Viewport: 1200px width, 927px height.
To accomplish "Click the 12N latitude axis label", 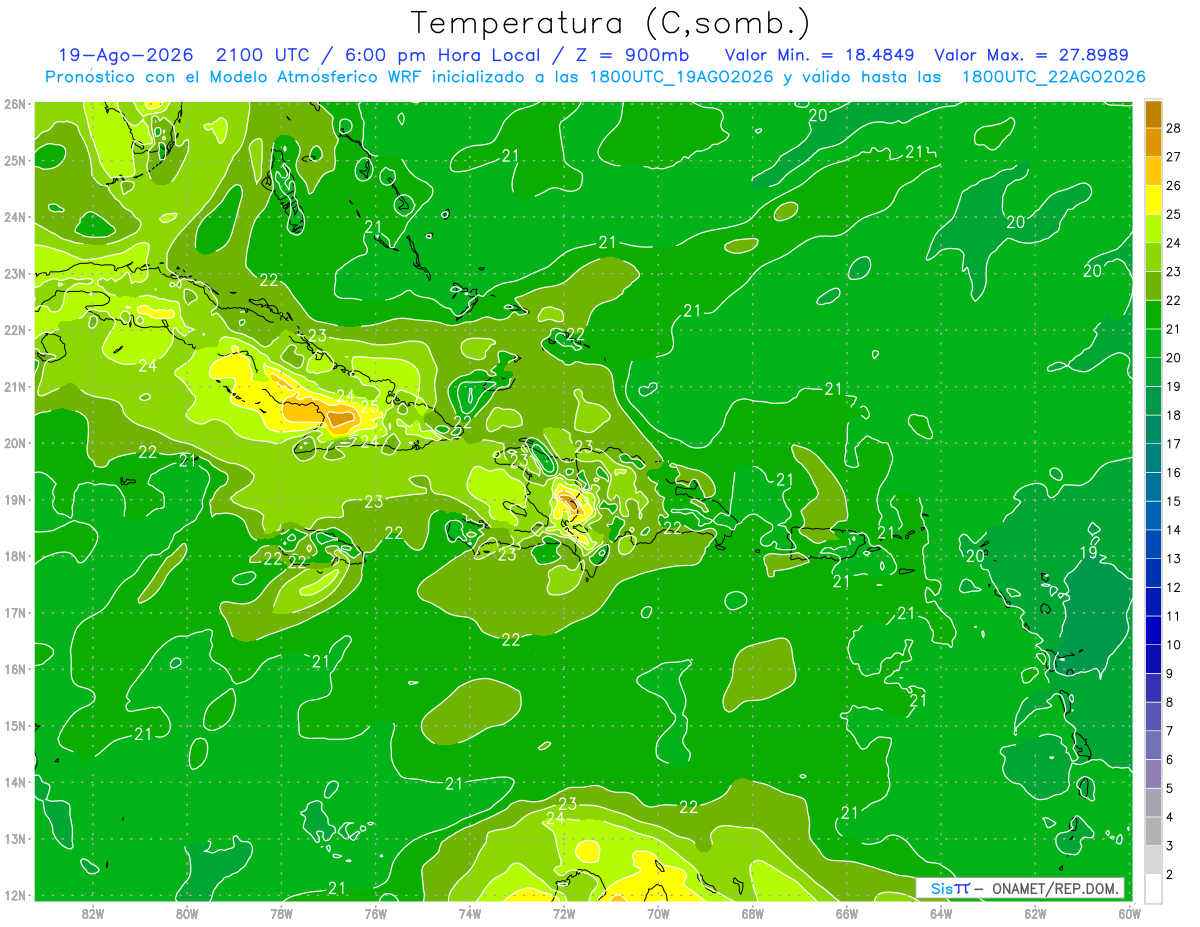I will point(15,894).
